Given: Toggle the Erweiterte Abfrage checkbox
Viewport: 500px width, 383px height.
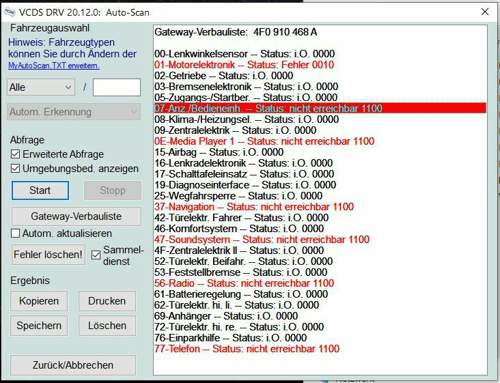Looking at the screenshot, I should [x=15, y=154].
